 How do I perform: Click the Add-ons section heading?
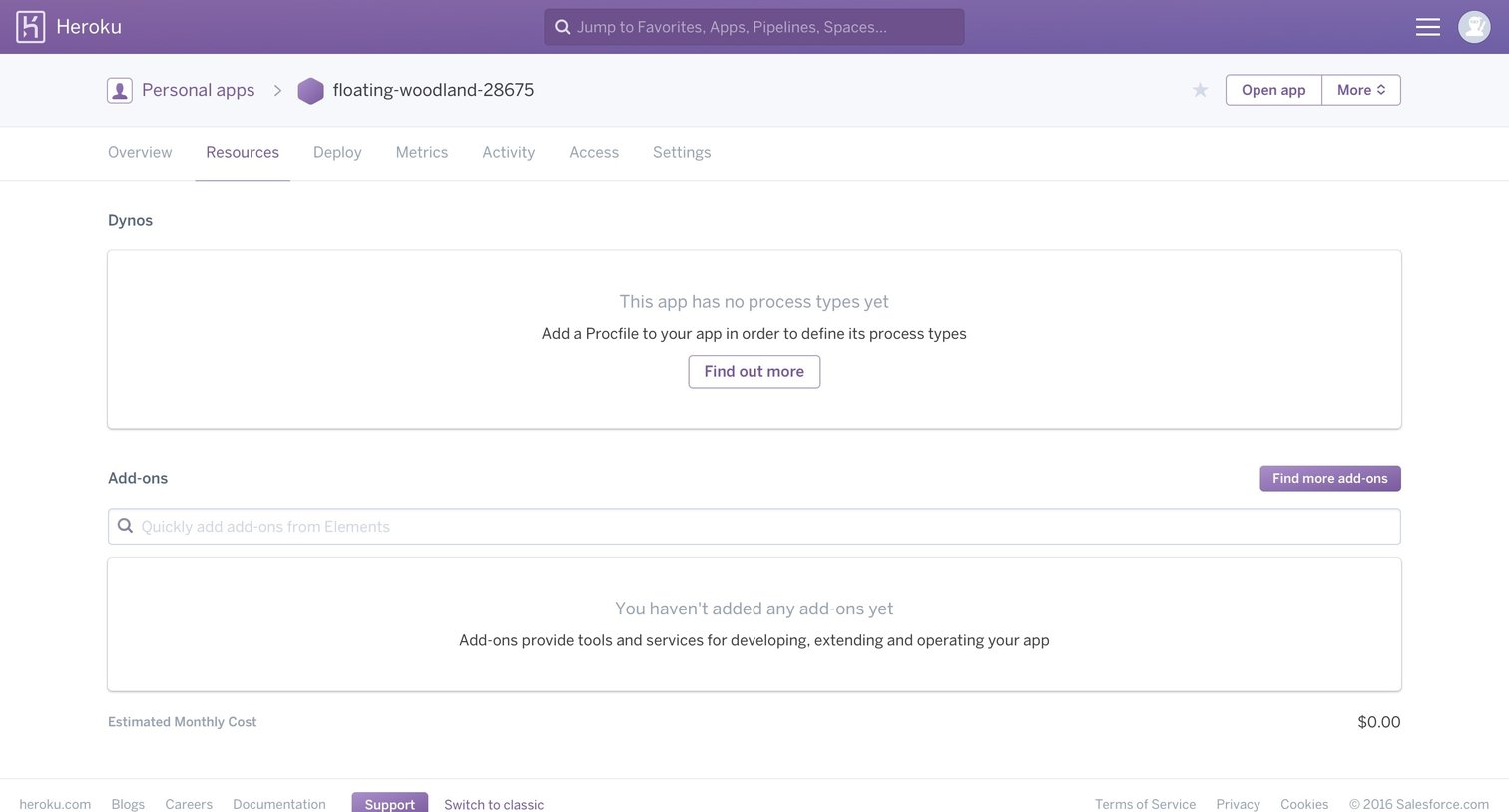click(138, 478)
